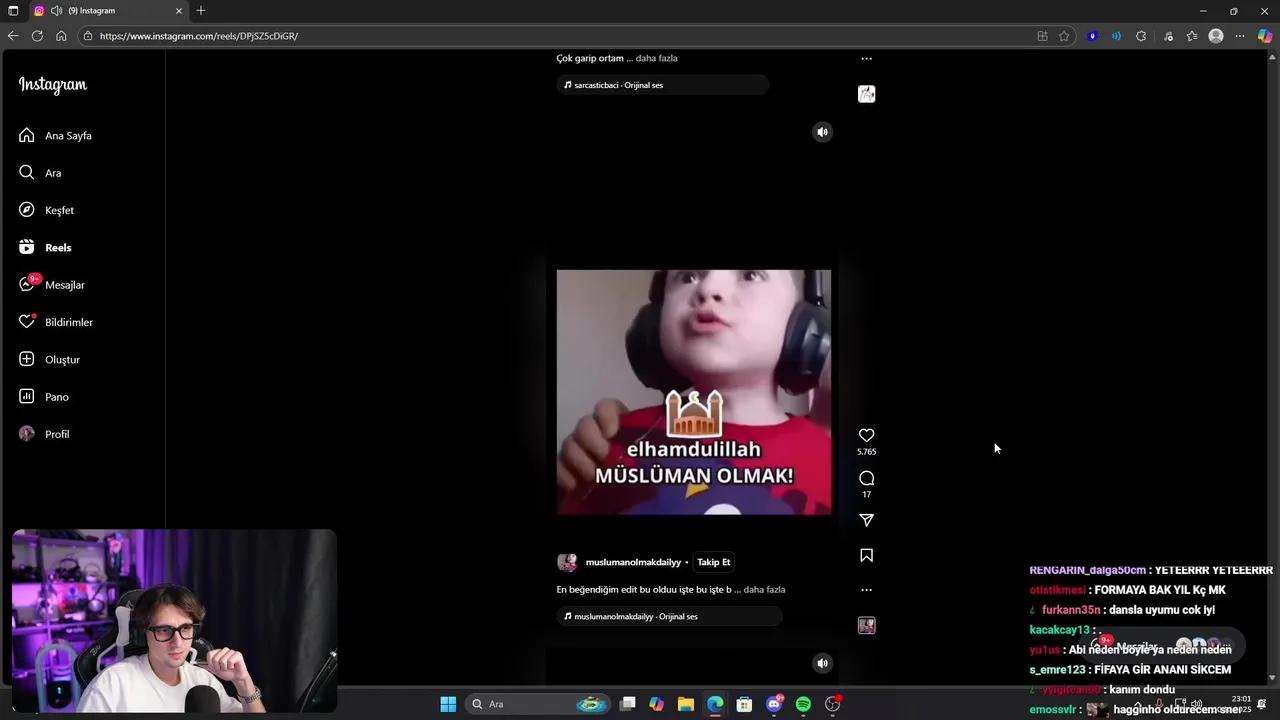Open audio thumbnail of muslumanolmakdailyy reel

pos(866,626)
